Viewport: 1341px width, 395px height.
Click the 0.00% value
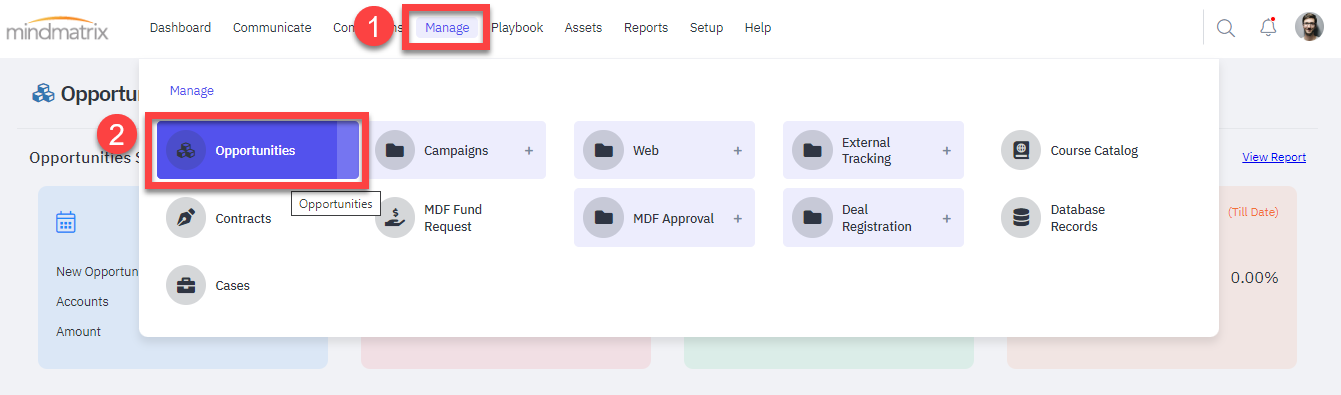(x=1254, y=278)
